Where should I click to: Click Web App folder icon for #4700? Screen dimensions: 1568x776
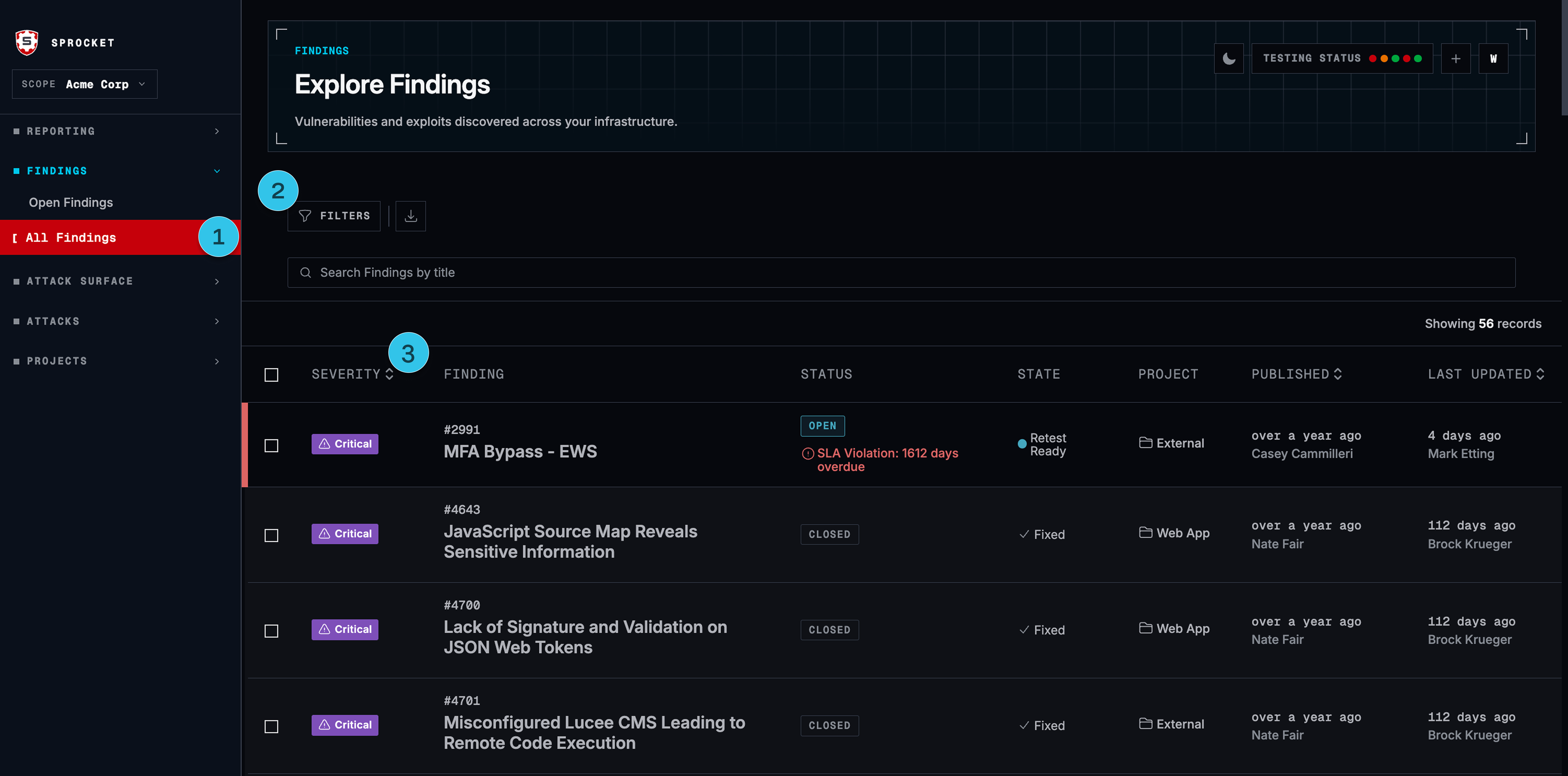tap(1145, 628)
